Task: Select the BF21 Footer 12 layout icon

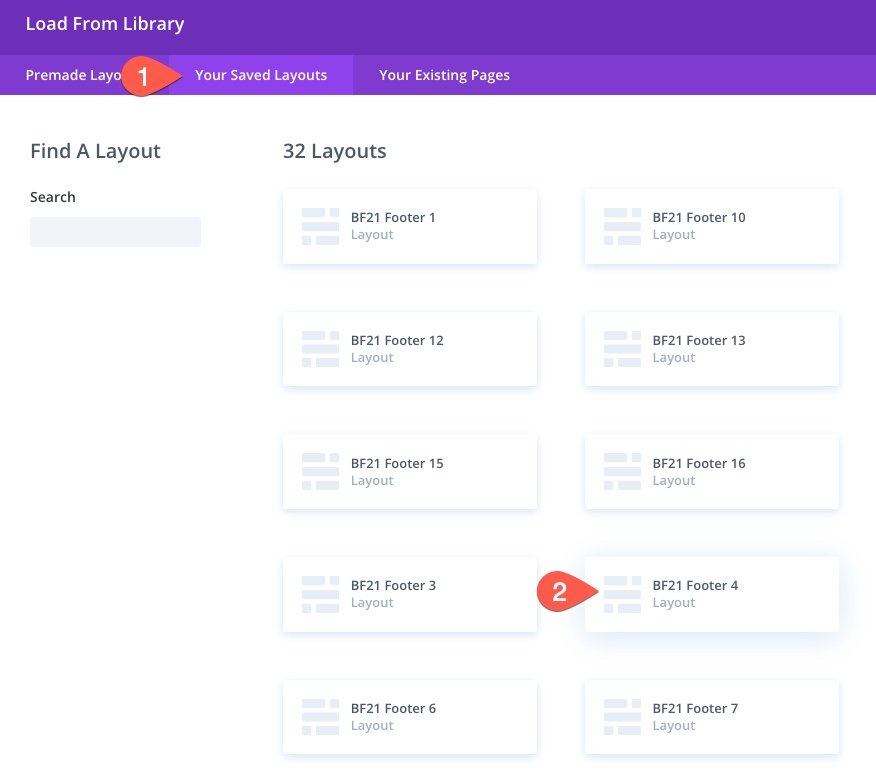Action: (321, 349)
